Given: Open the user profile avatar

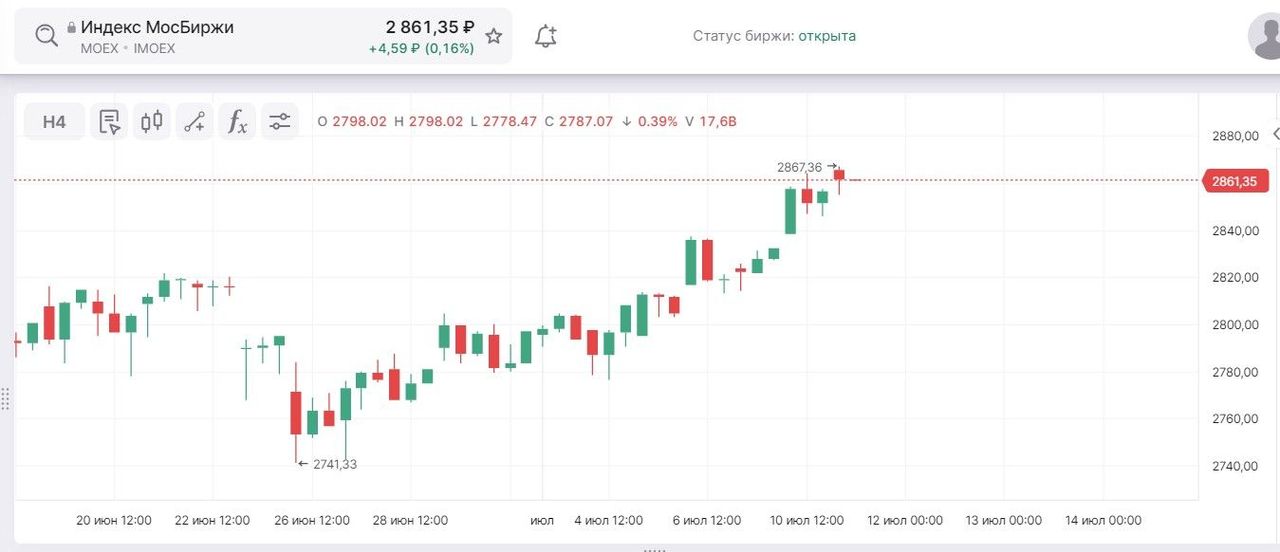Looking at the screenshot, I should tap(1268, 36).
